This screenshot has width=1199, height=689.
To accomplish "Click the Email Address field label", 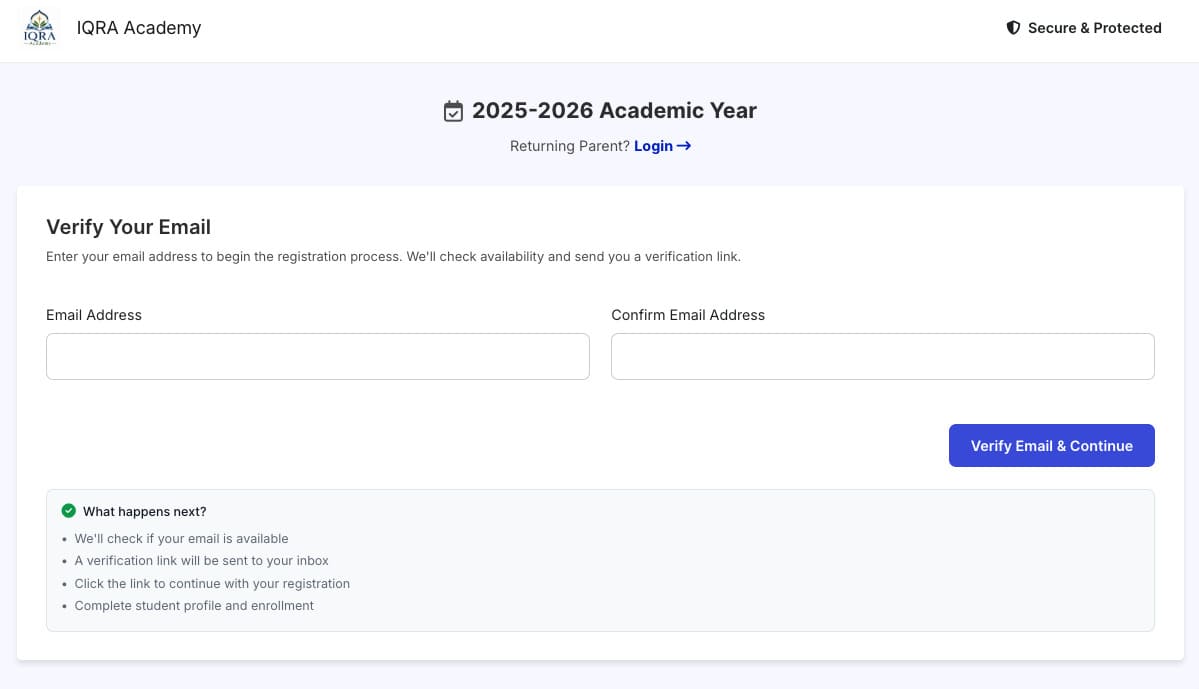I will tap(94, 315).
